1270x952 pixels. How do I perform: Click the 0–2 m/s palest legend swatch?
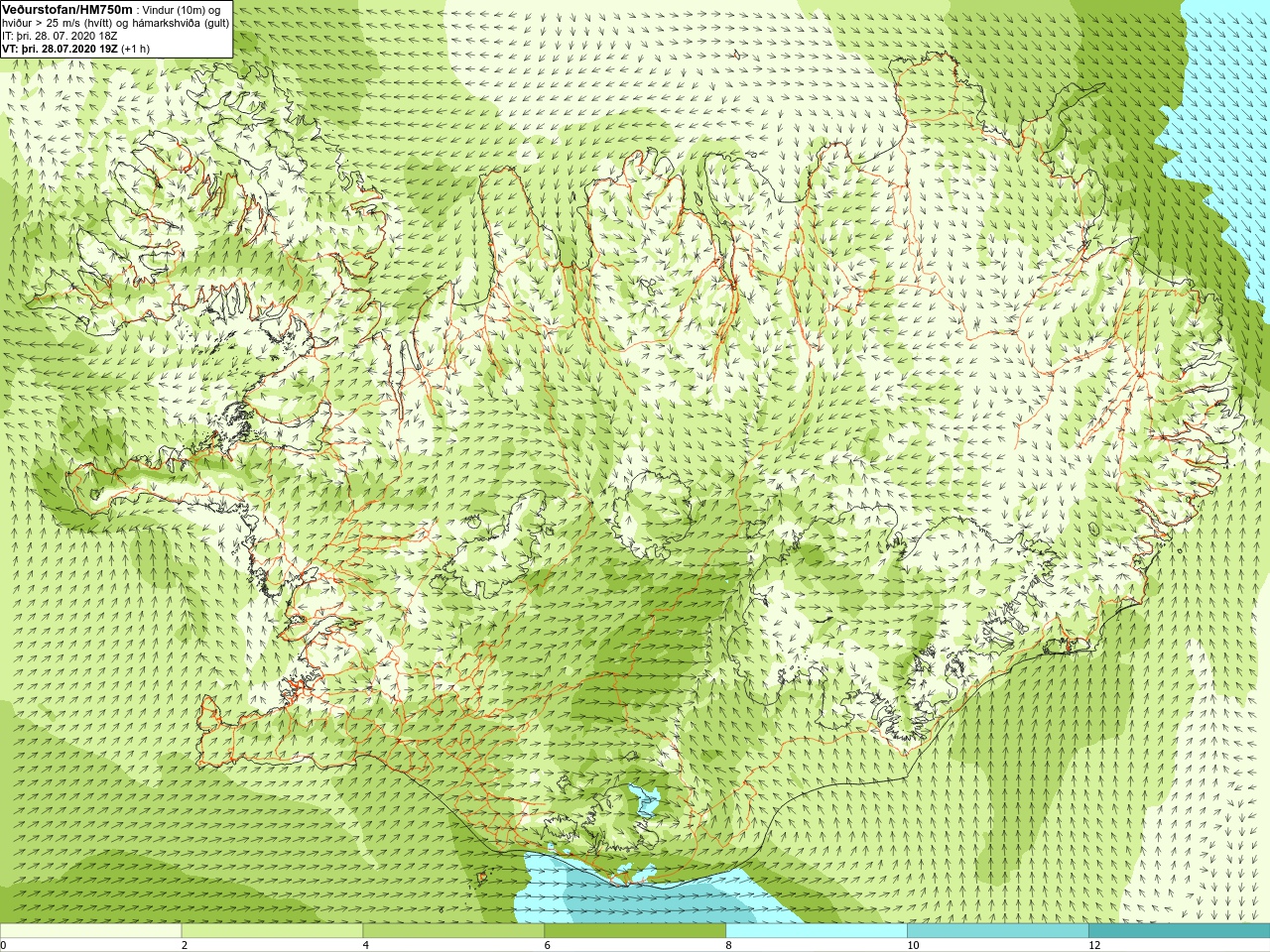point(90,931)
